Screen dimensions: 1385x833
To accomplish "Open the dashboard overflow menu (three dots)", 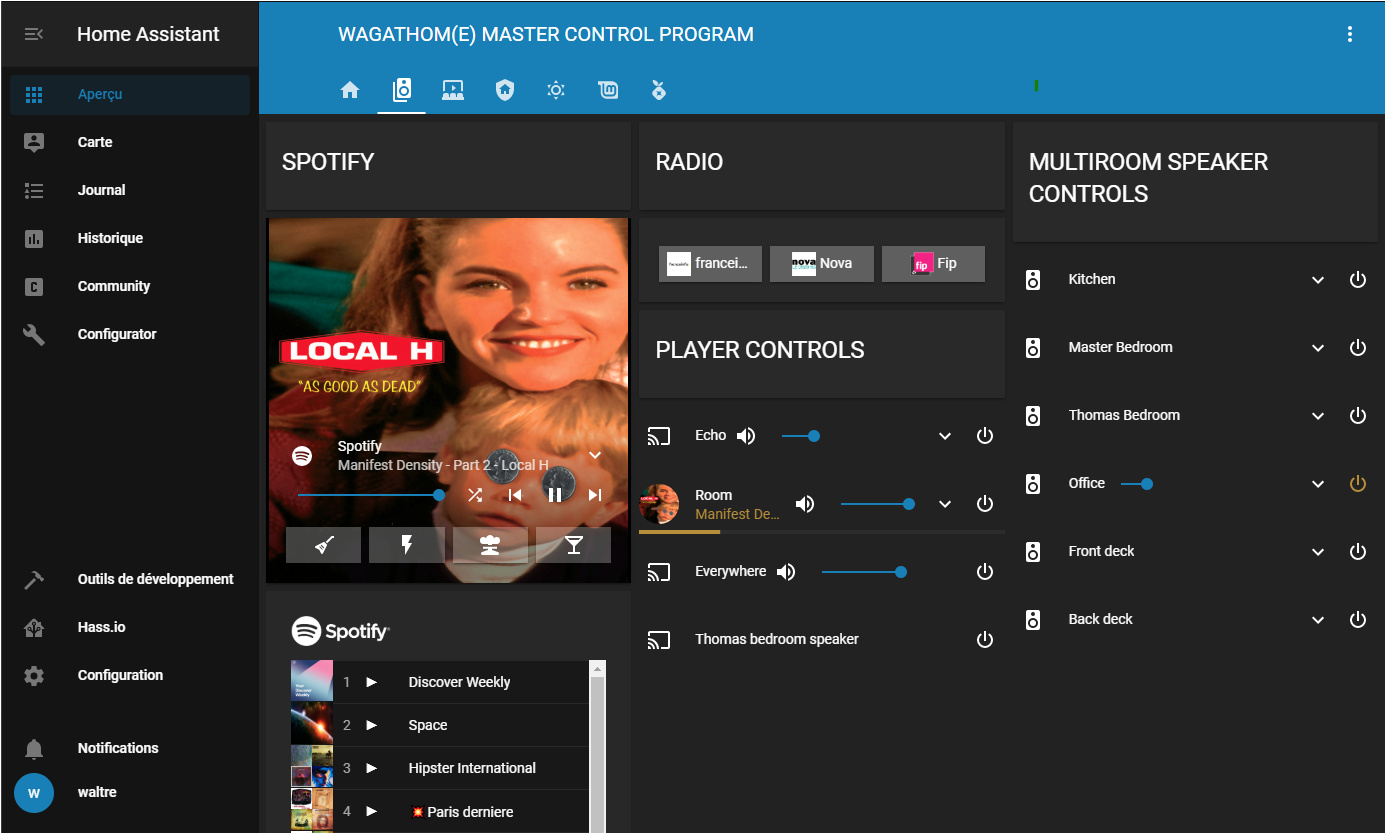I will (1350, 34).
